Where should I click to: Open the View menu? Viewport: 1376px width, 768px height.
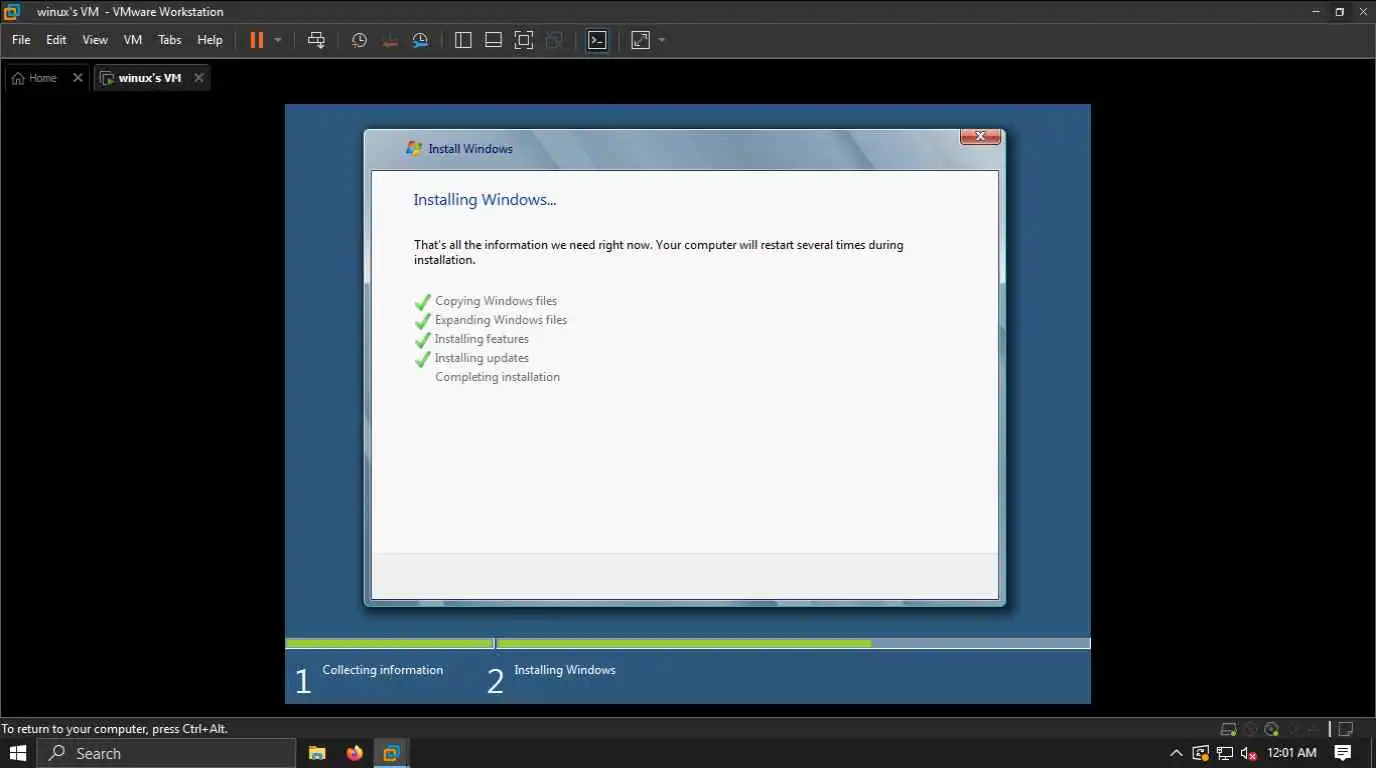tap(95, 40)
